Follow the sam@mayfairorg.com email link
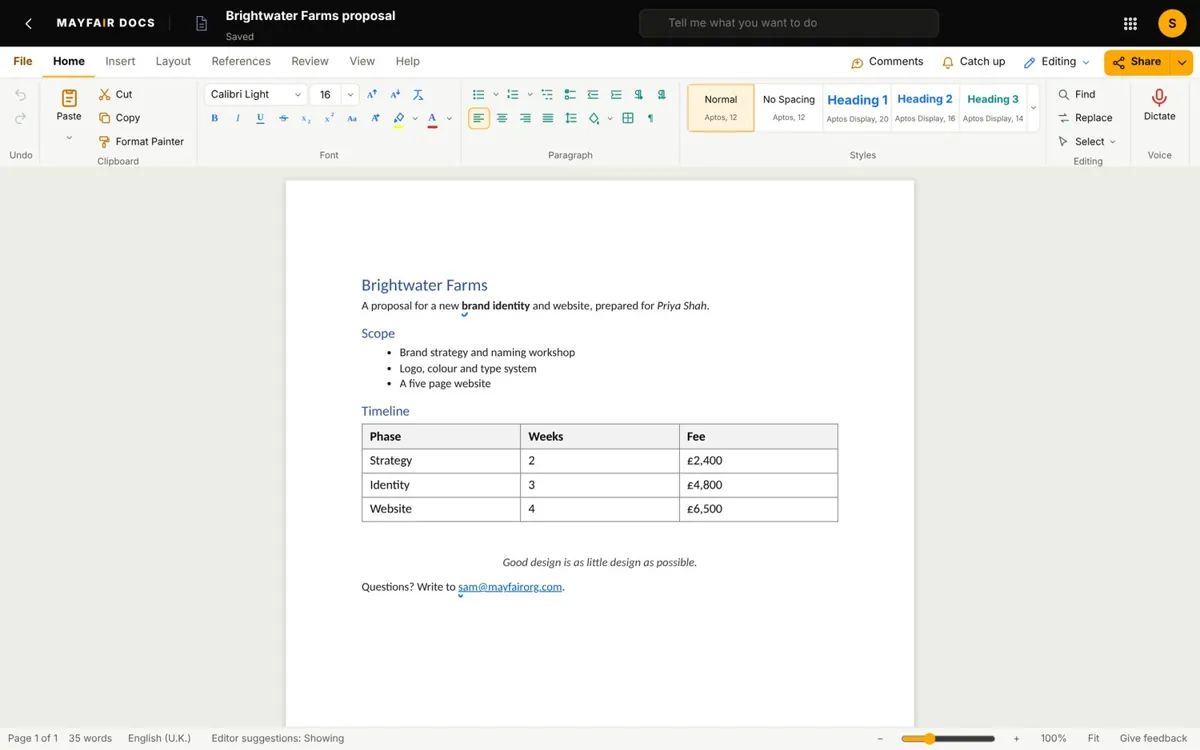Image resolution: width=1200 pixels, height=750 pixels. (x=510, y=587)
